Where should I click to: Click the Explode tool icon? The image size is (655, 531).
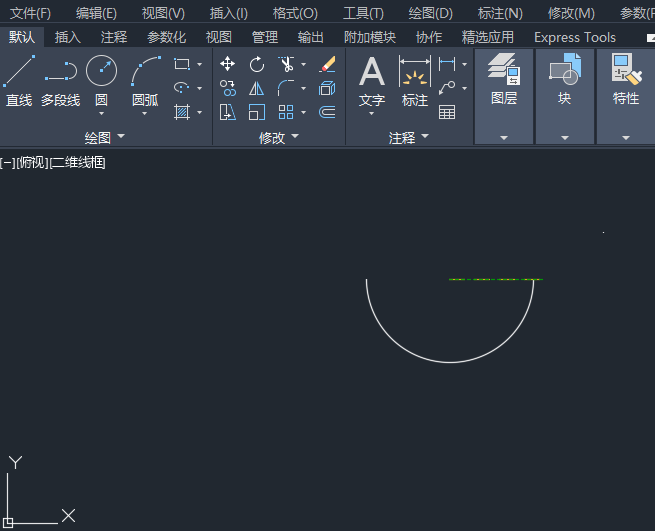click(x=327, y=88)
